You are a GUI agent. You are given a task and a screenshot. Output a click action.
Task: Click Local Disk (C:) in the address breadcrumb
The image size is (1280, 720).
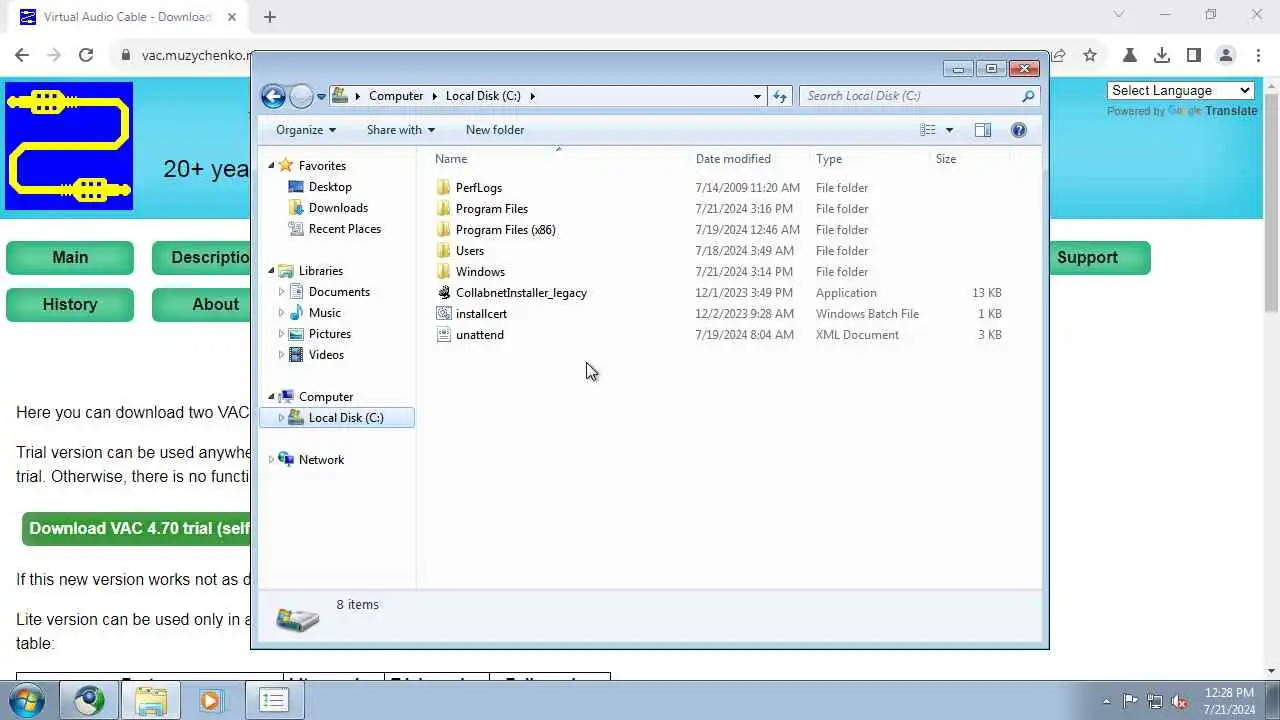pyautogui.click(x=483, y=96)
